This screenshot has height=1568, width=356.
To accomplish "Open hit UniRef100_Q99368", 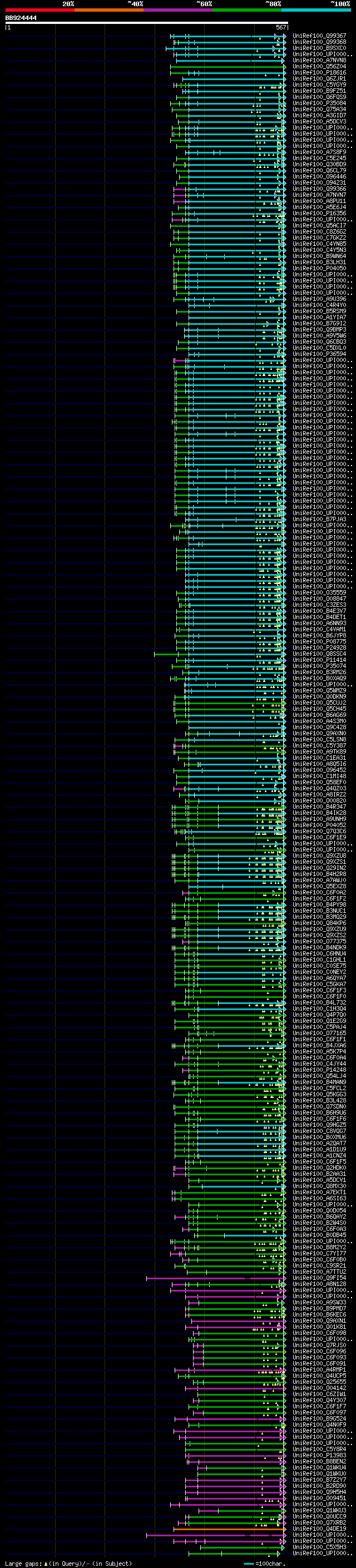I will click(x=319, y=42).
